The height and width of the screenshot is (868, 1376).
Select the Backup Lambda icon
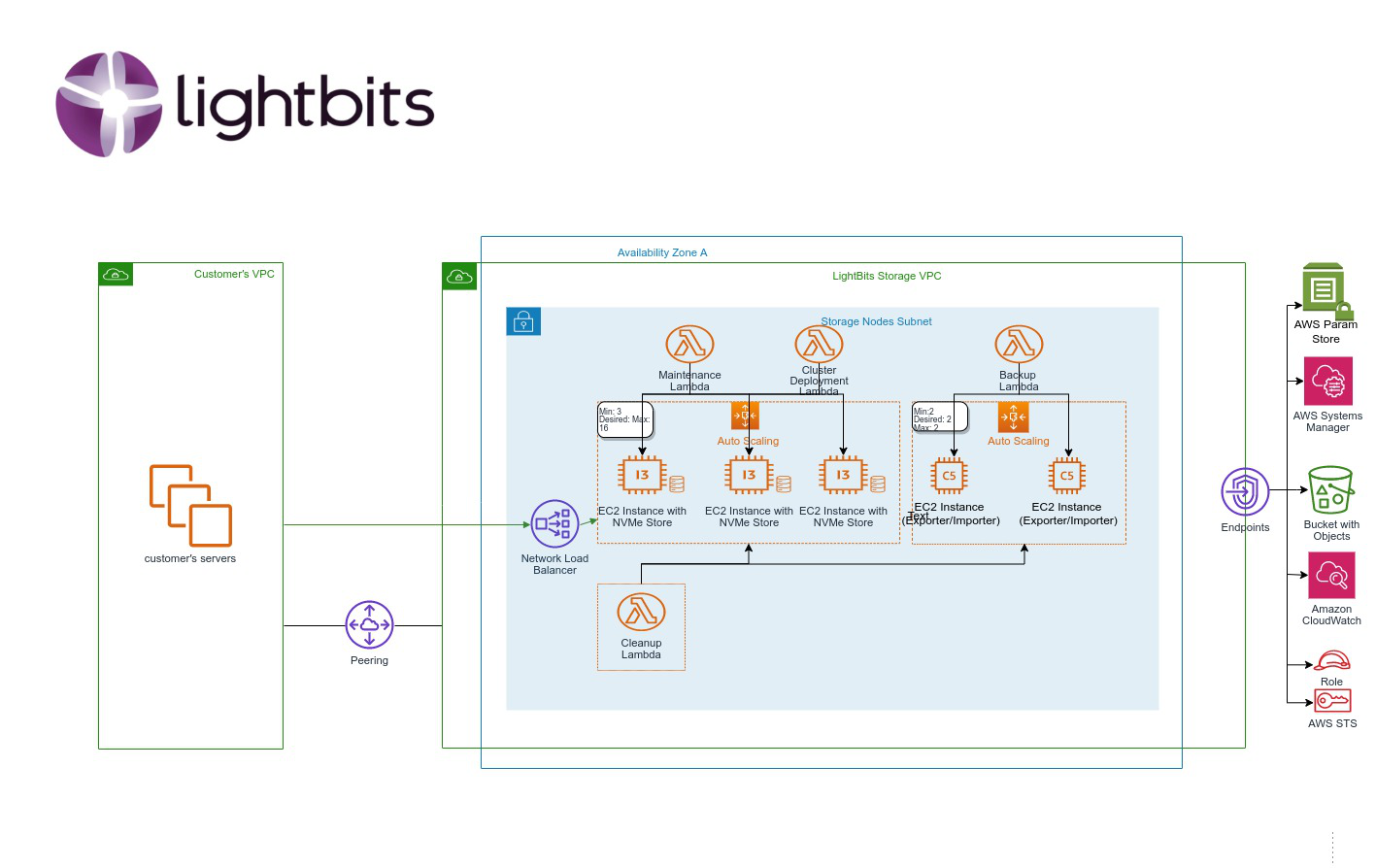[1019, 344]
